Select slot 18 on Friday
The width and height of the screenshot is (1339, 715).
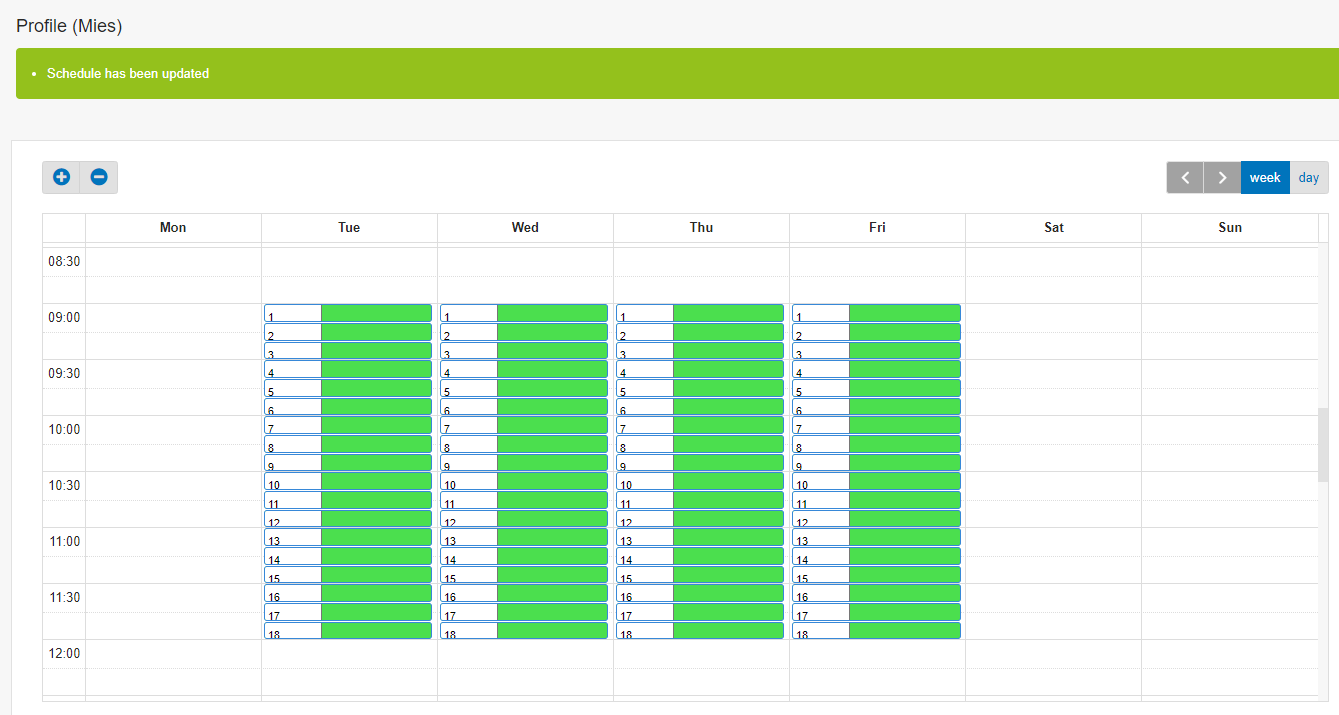(x=876, y=631)
